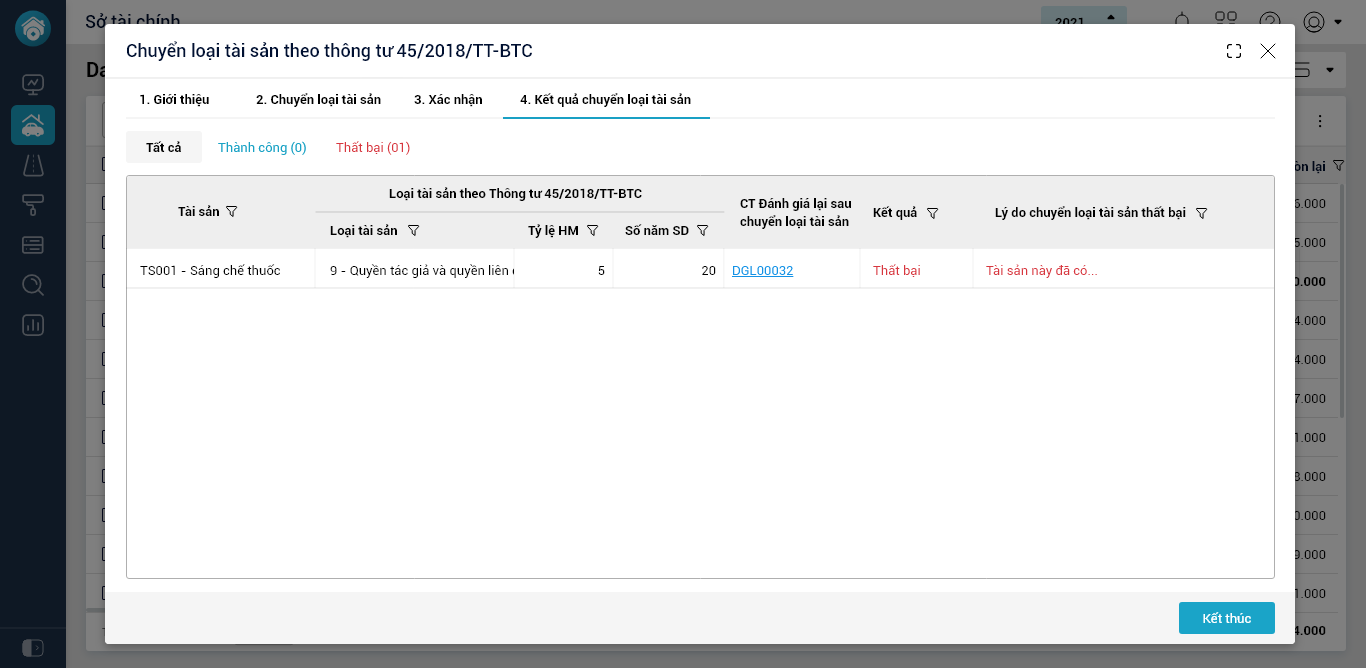
Task: Open the dashboard monitor icon in sidebar
Action: pyautogui.click(x=33, y=84)
